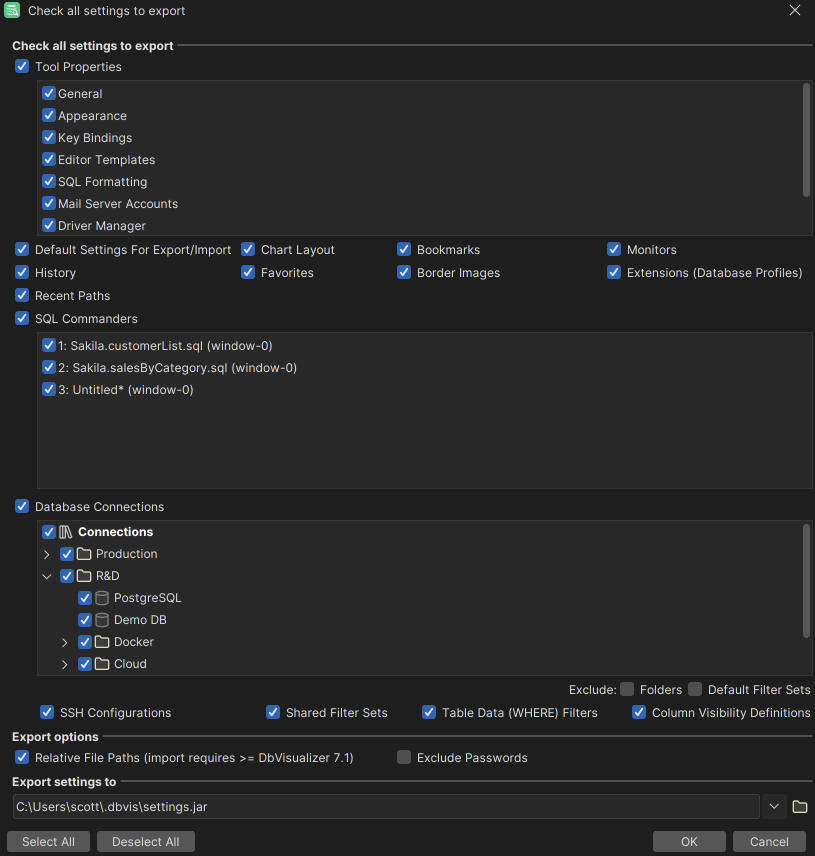This screenshot has height=856, width=815.
Task: Confirm export with the OK button
Action: (x=689, y=842)
